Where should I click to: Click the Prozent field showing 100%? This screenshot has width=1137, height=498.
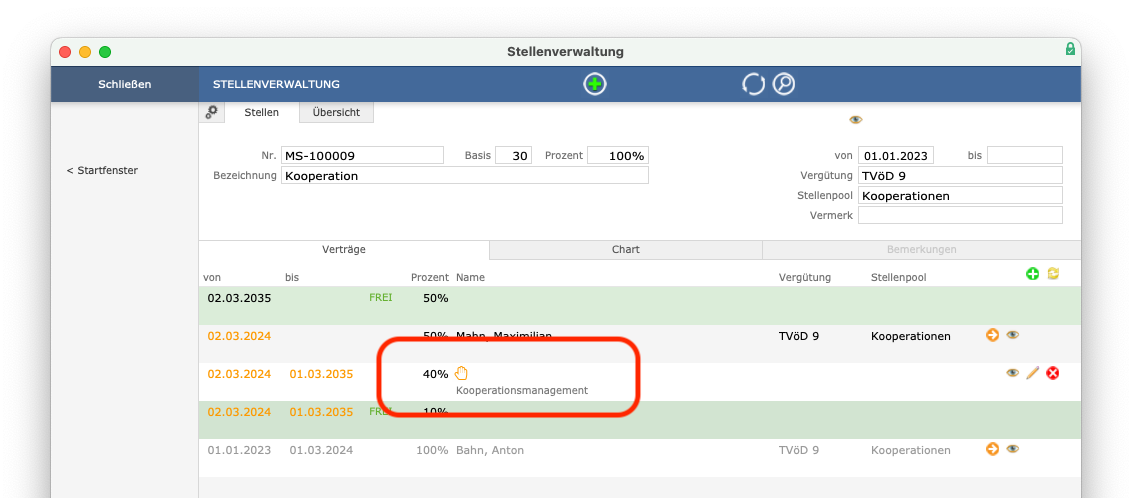618,155
